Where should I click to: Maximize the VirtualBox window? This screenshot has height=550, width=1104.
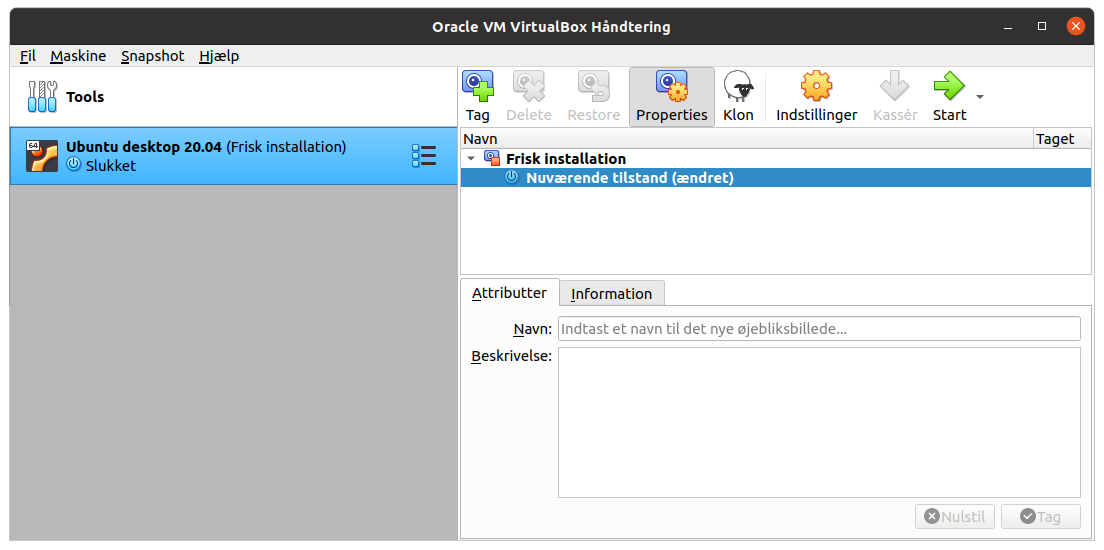(1042, 27)
